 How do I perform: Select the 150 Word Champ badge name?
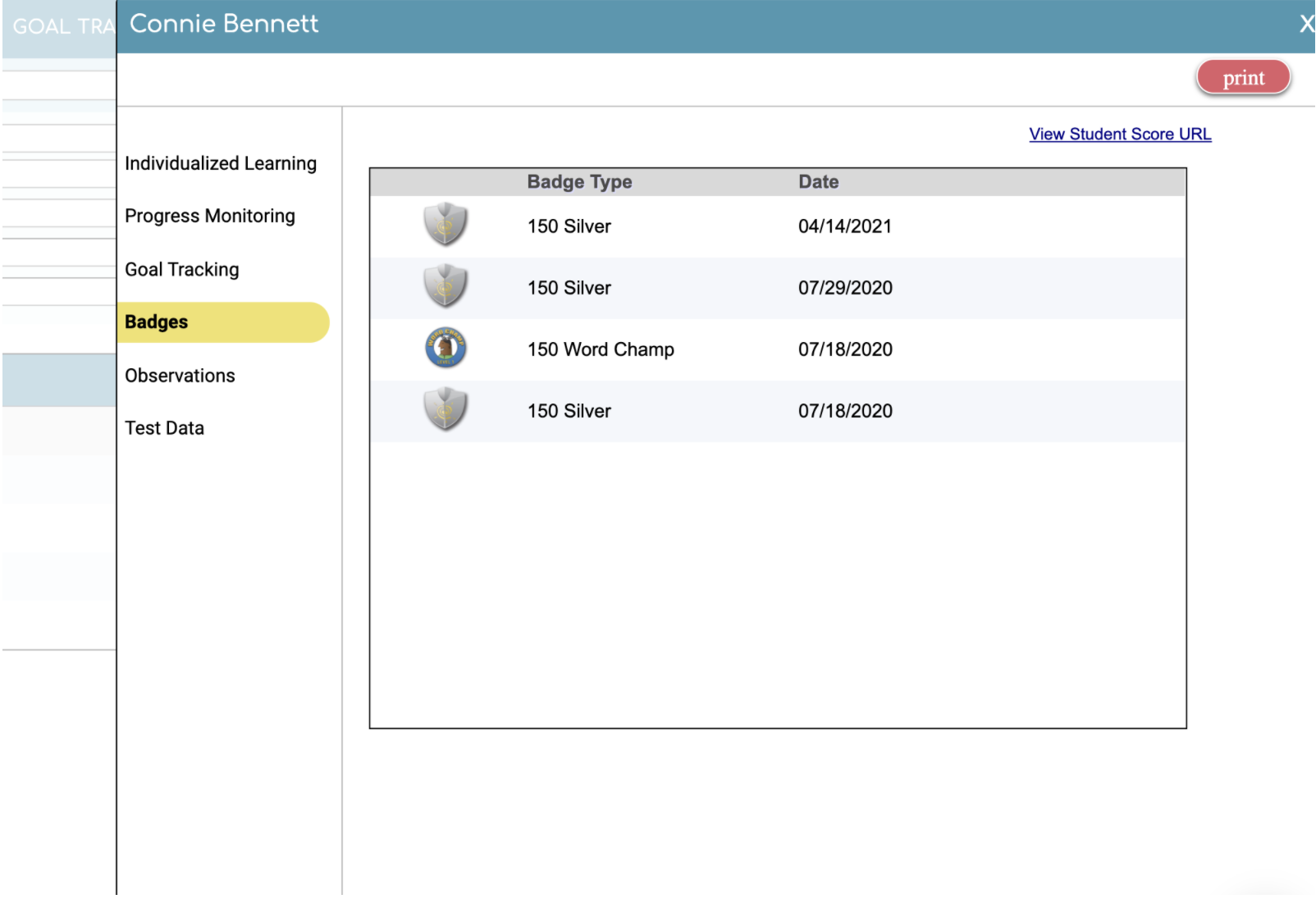601,349
